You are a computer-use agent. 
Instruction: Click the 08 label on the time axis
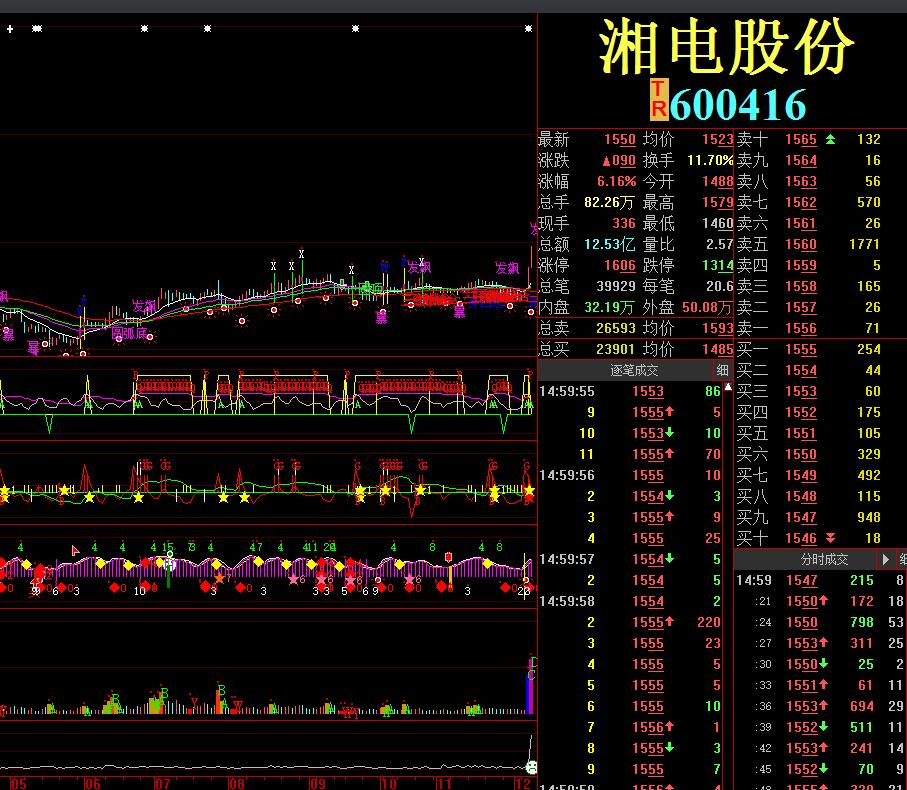[236, 784]
